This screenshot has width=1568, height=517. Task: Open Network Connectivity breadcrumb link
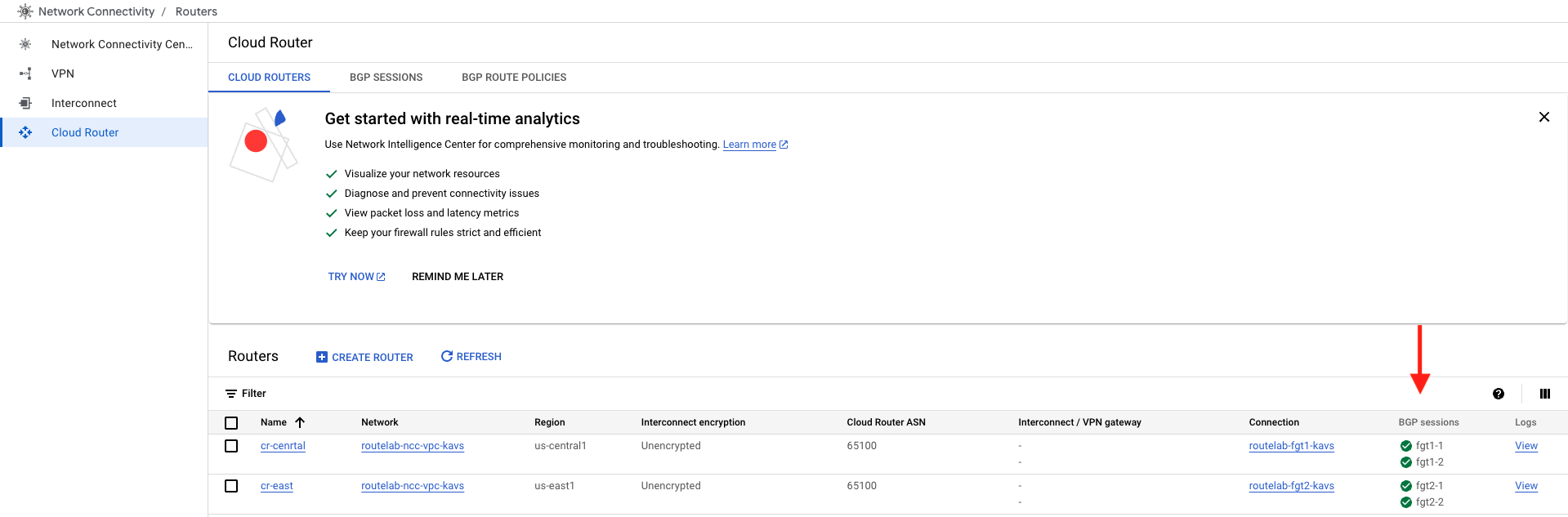pyautogui.click(x=96, y=11)
